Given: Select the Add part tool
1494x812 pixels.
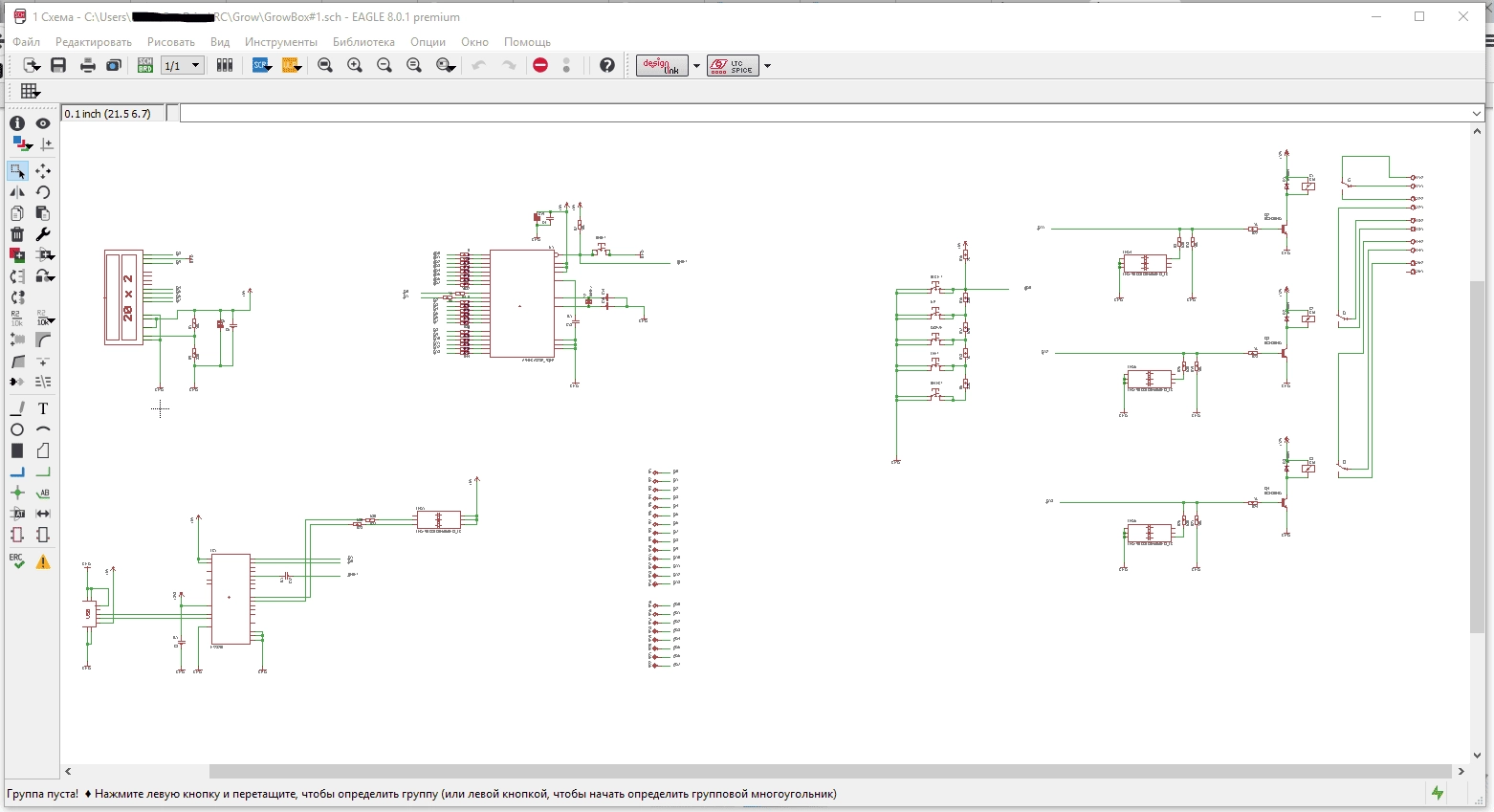Looking at the screenshot, I should (17, 254).
